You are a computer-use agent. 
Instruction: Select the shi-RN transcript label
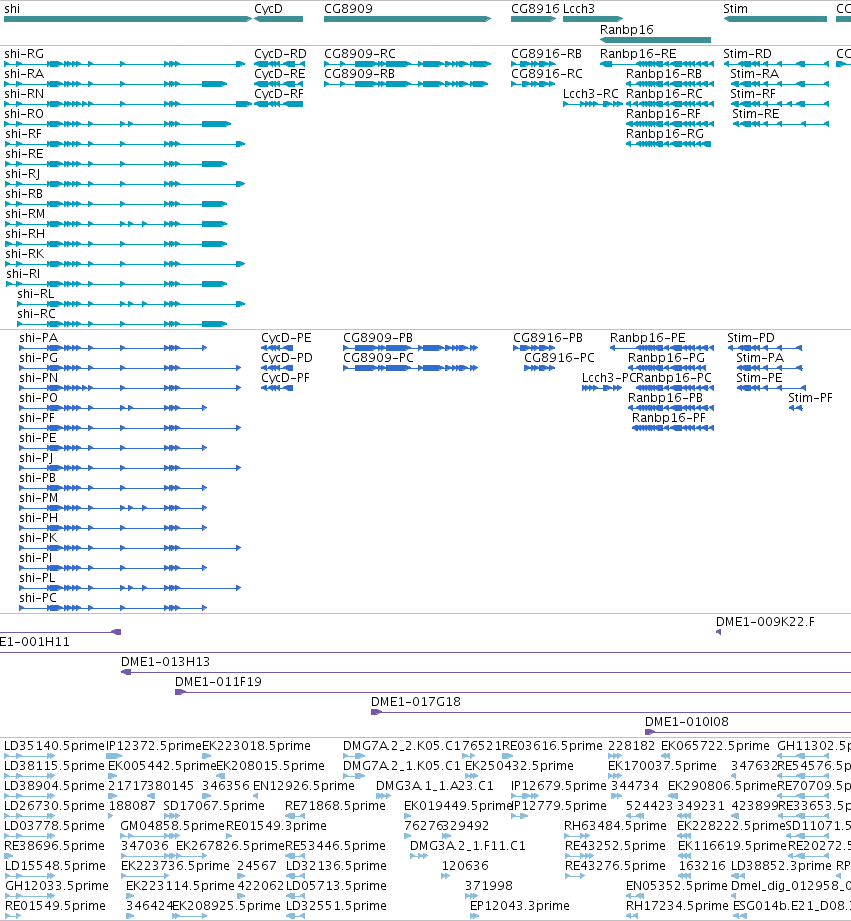point(24,94)
